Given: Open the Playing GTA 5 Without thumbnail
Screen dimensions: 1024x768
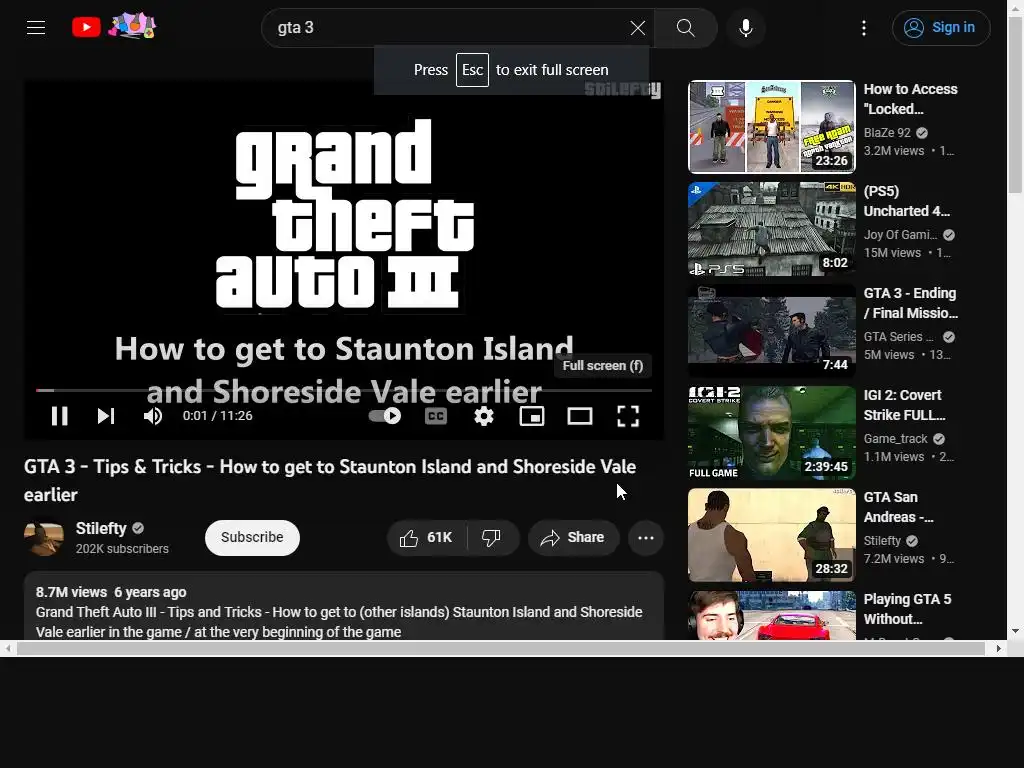Looking at the screenshot, I should [x=772, y=615].
